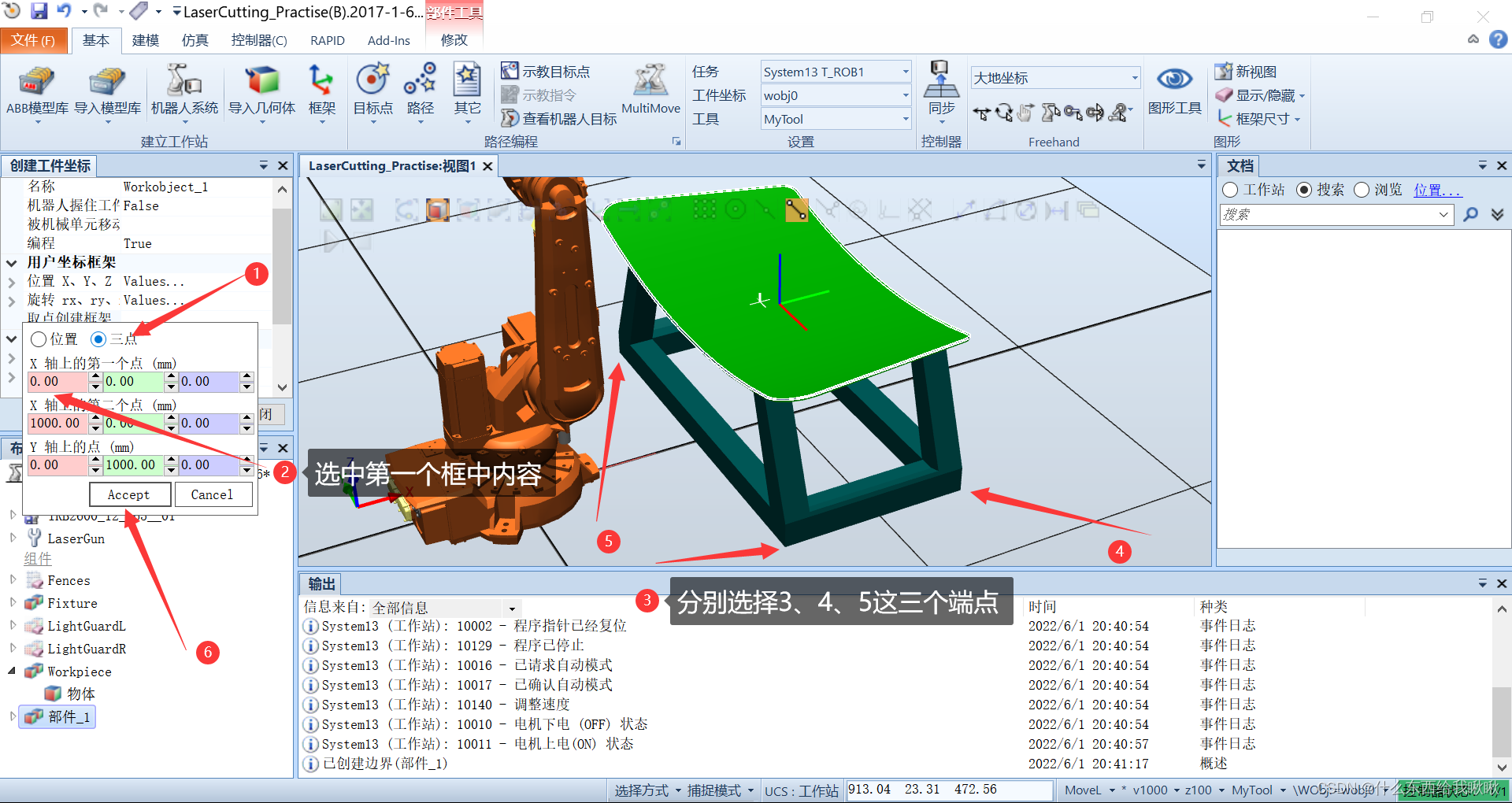Image resolution: width=1512 pixels, height=803 pixels.
Task: Switch to the RAPID ribbon tab
Action: coord(328,40)
